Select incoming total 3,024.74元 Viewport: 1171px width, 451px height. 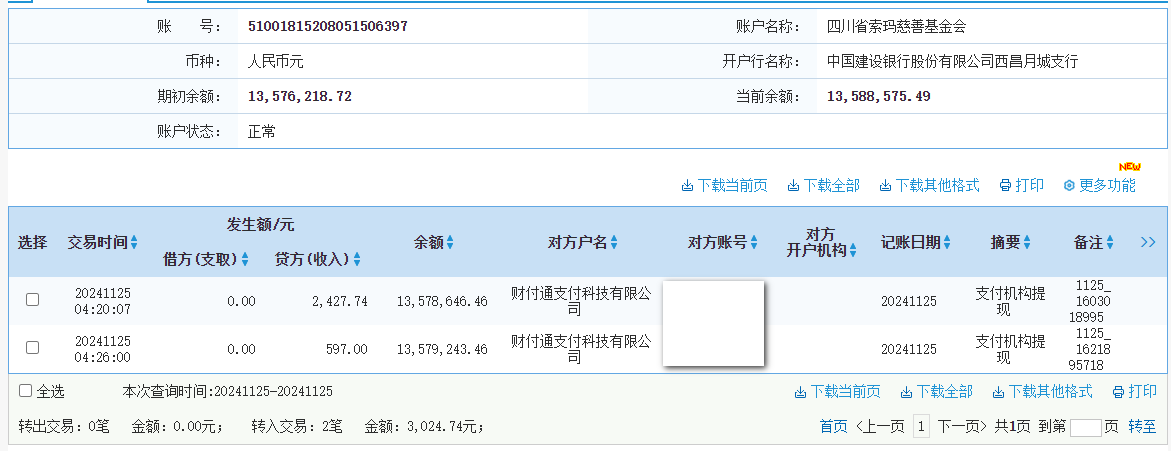click(444, 427)
